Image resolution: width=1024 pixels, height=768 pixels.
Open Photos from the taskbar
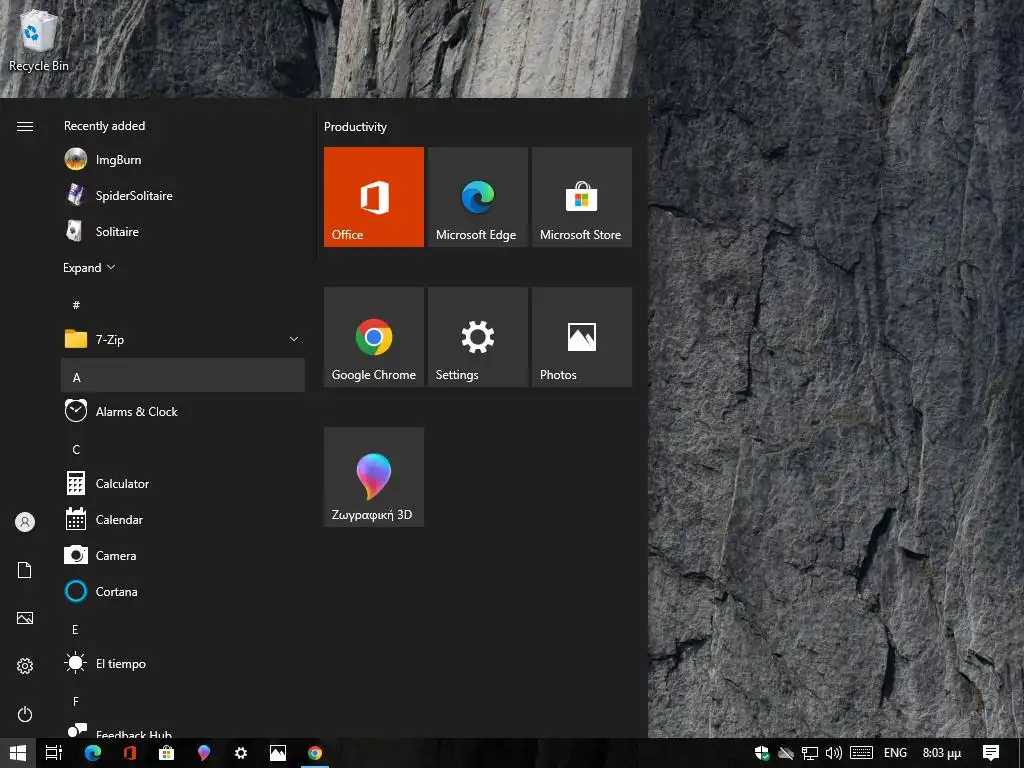(x=278, y=753)
